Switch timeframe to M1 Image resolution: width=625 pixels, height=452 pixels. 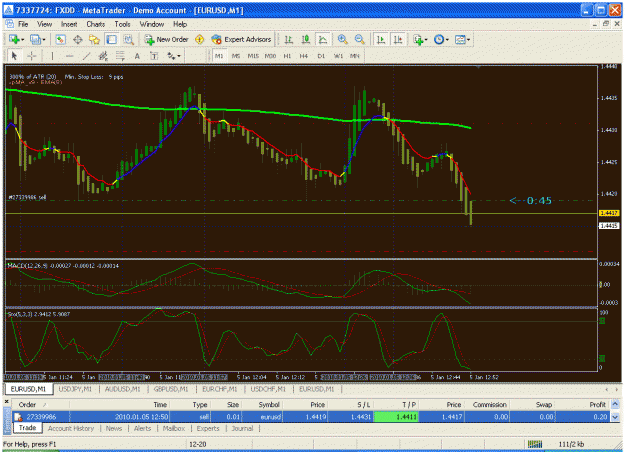point(219,56)
